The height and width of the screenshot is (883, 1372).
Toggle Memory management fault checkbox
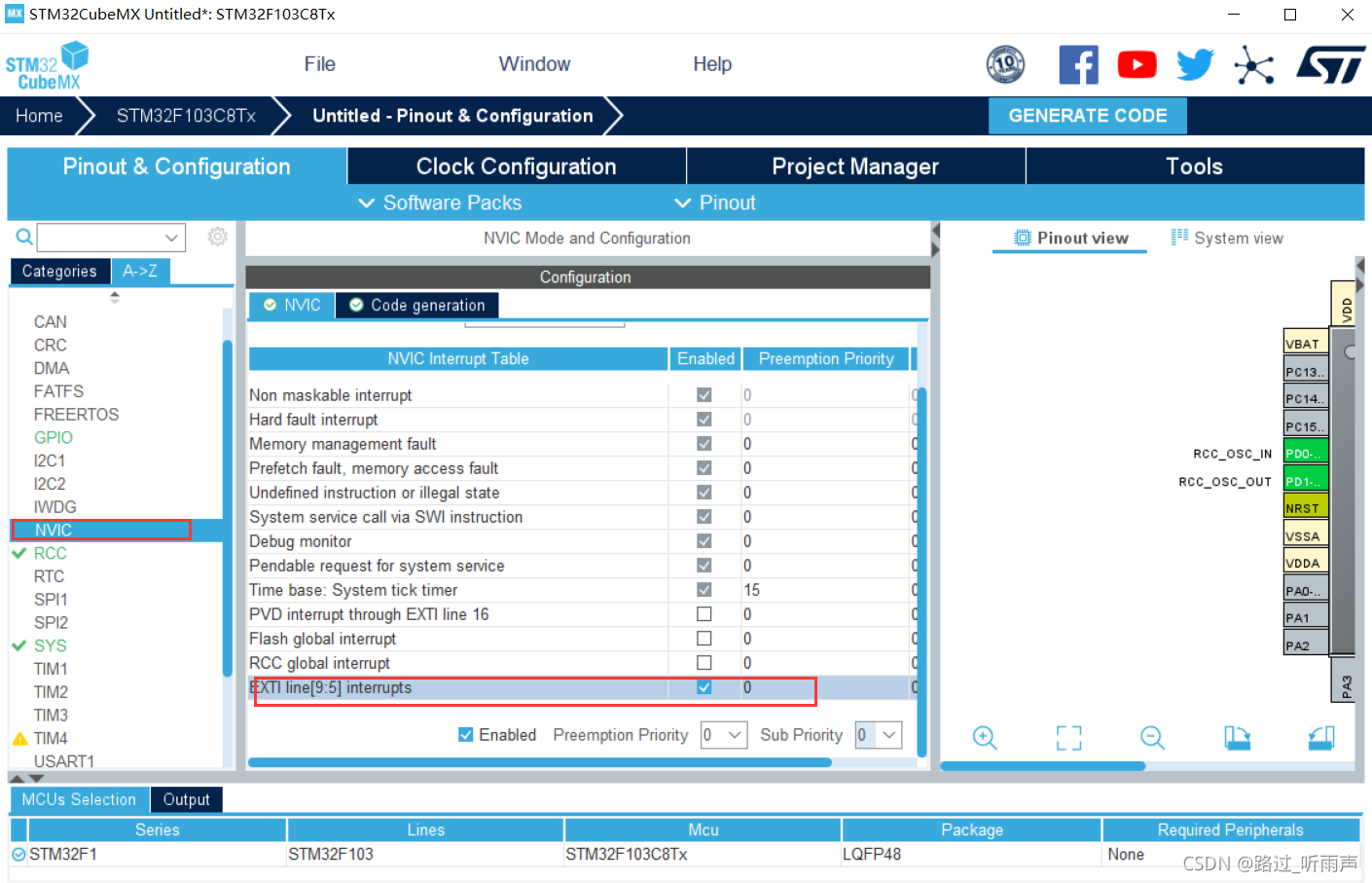[x=704, y=444]
